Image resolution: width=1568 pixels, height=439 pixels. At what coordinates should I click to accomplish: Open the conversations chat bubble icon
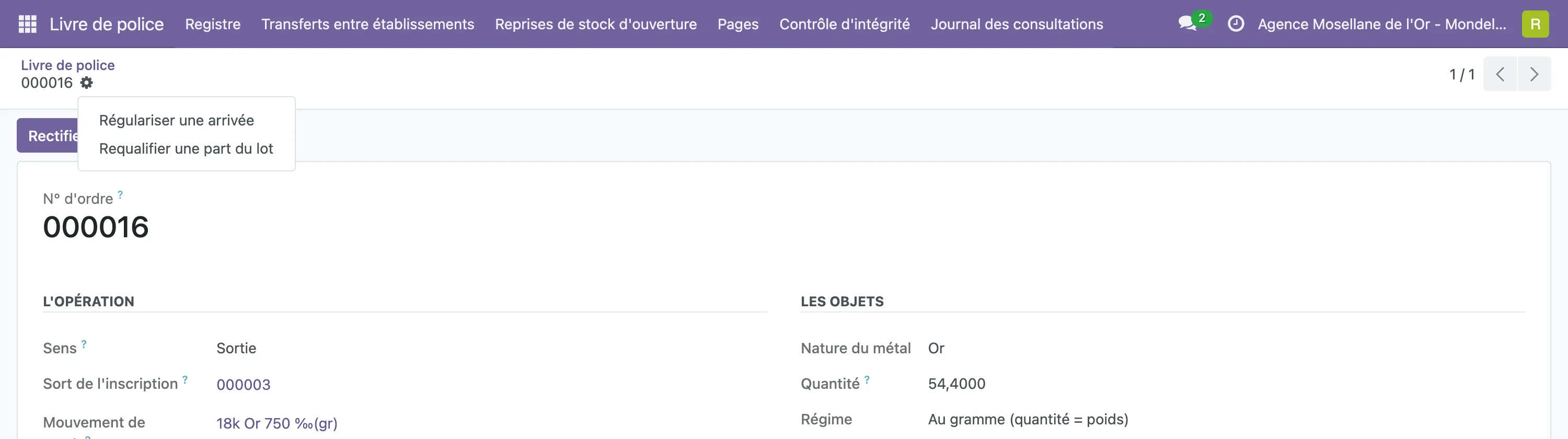(x=1187, y=25)
